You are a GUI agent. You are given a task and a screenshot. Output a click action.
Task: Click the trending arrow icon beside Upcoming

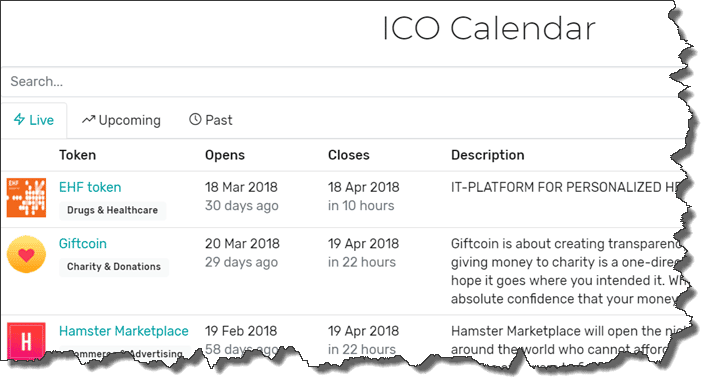click(88, 119)
